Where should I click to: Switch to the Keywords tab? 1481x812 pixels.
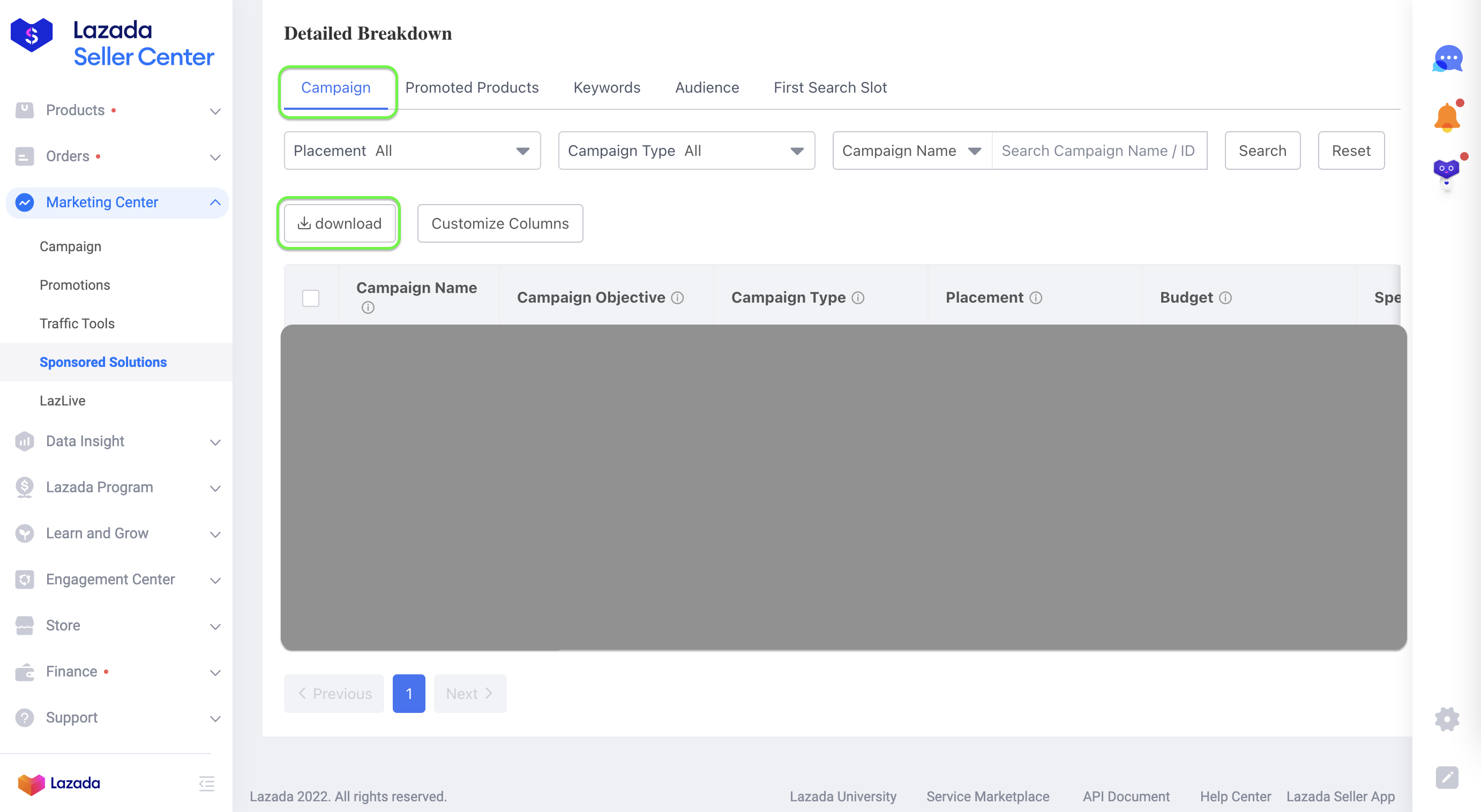(607, 87)
